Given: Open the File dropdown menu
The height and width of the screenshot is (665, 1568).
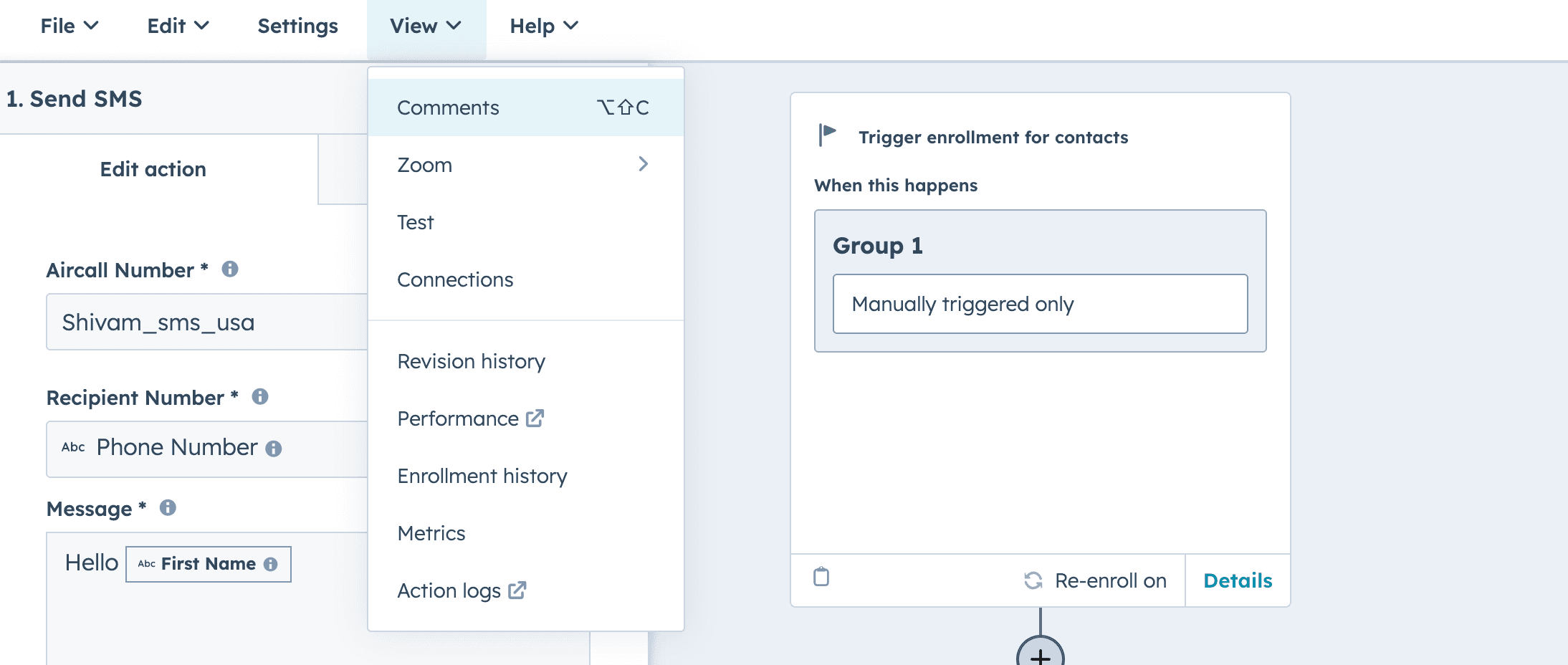Looking at the screenshot, I should click(69, 27).
